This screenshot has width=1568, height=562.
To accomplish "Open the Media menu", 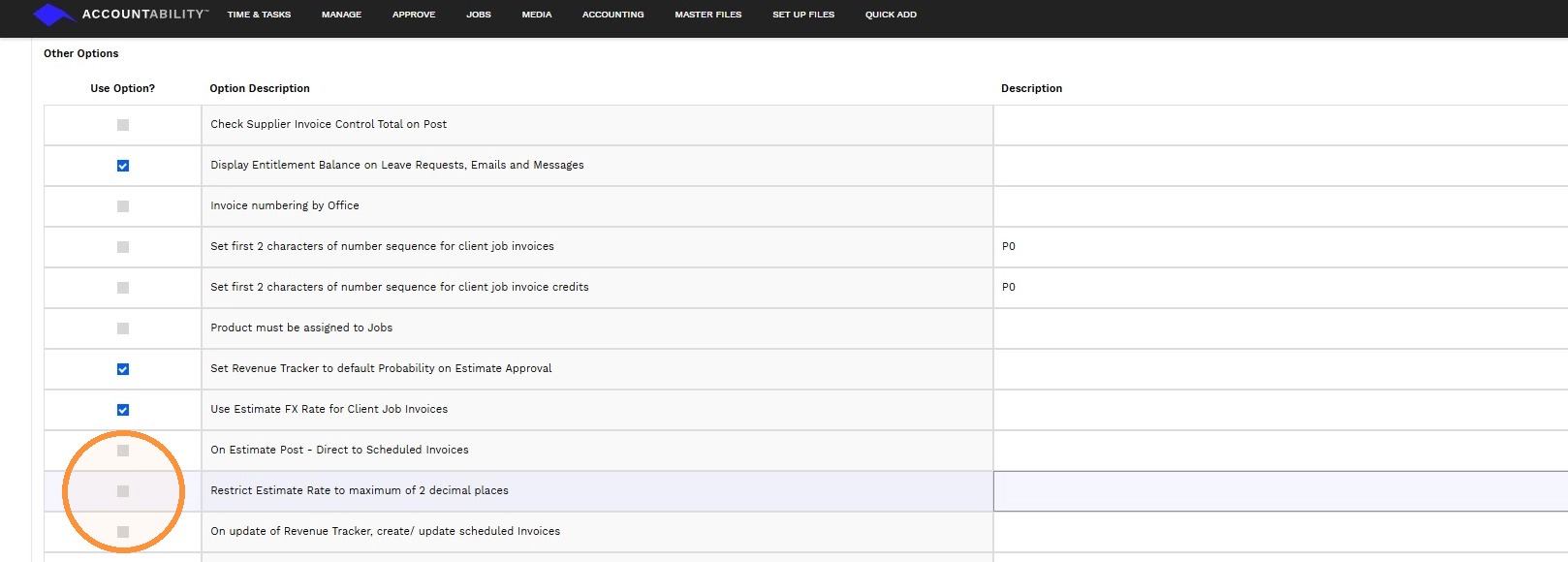I will 537,15.
